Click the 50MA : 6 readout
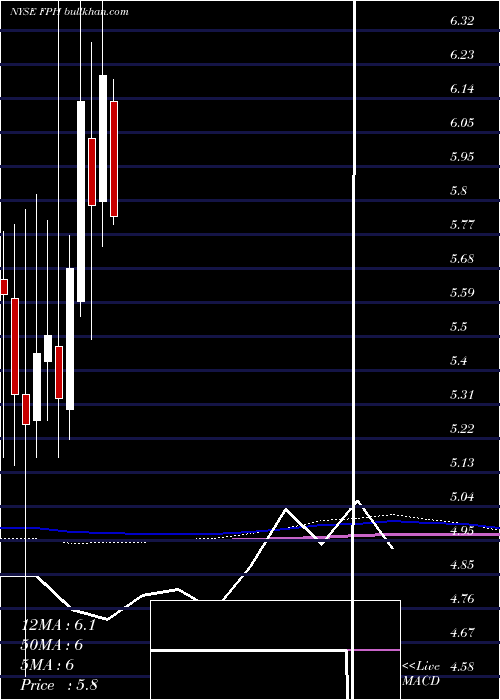The height and width of the screenshot is (700, 500). (x=52, y=645)
